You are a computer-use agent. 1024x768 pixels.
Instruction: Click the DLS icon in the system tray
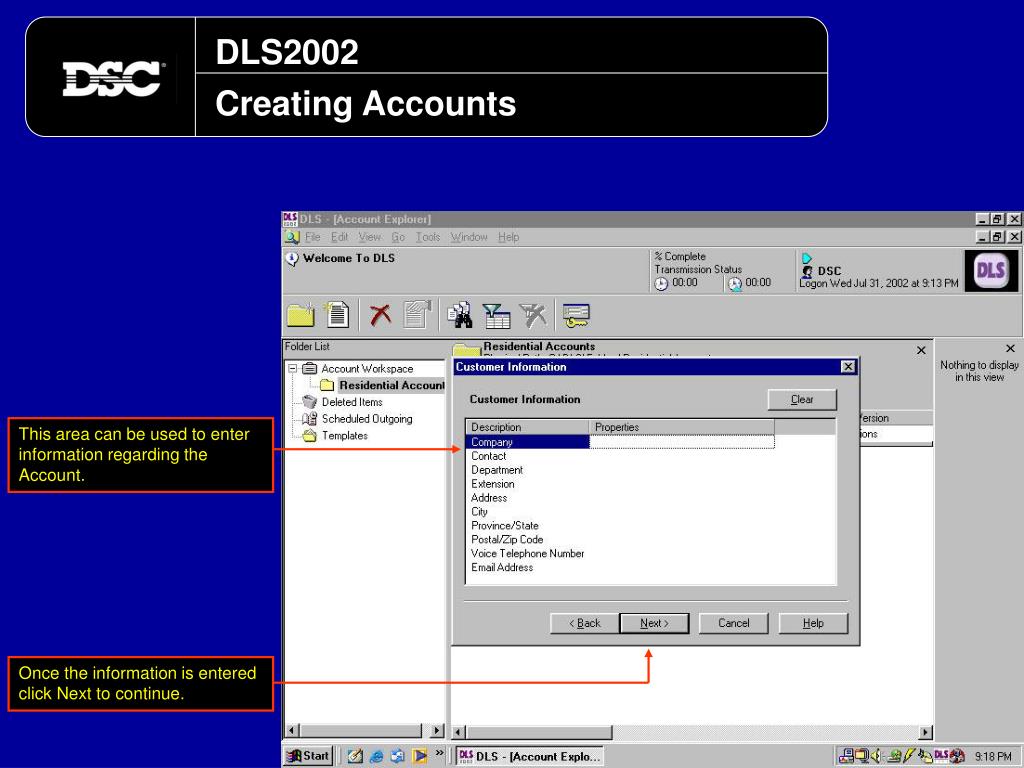(941, 755)
